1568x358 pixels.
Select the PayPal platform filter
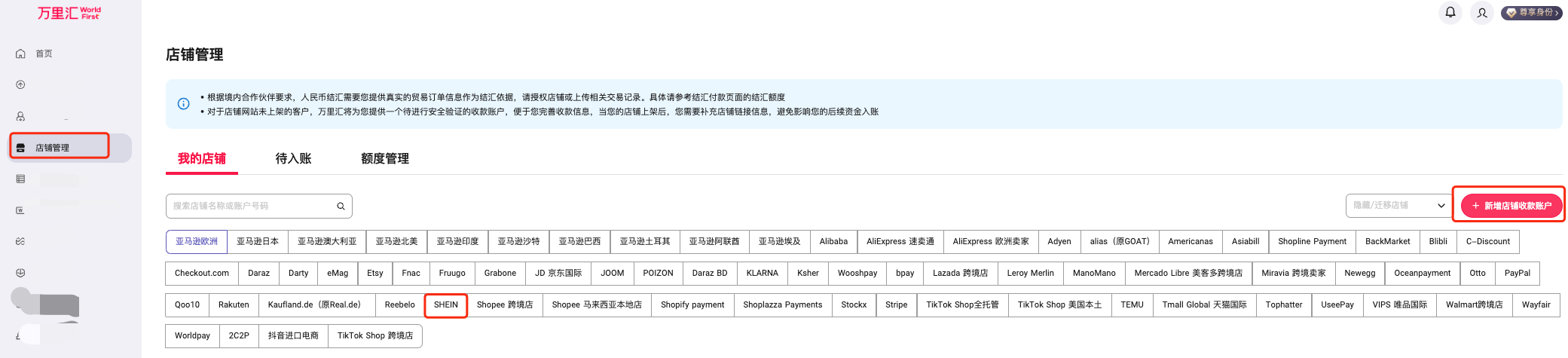1517,273
